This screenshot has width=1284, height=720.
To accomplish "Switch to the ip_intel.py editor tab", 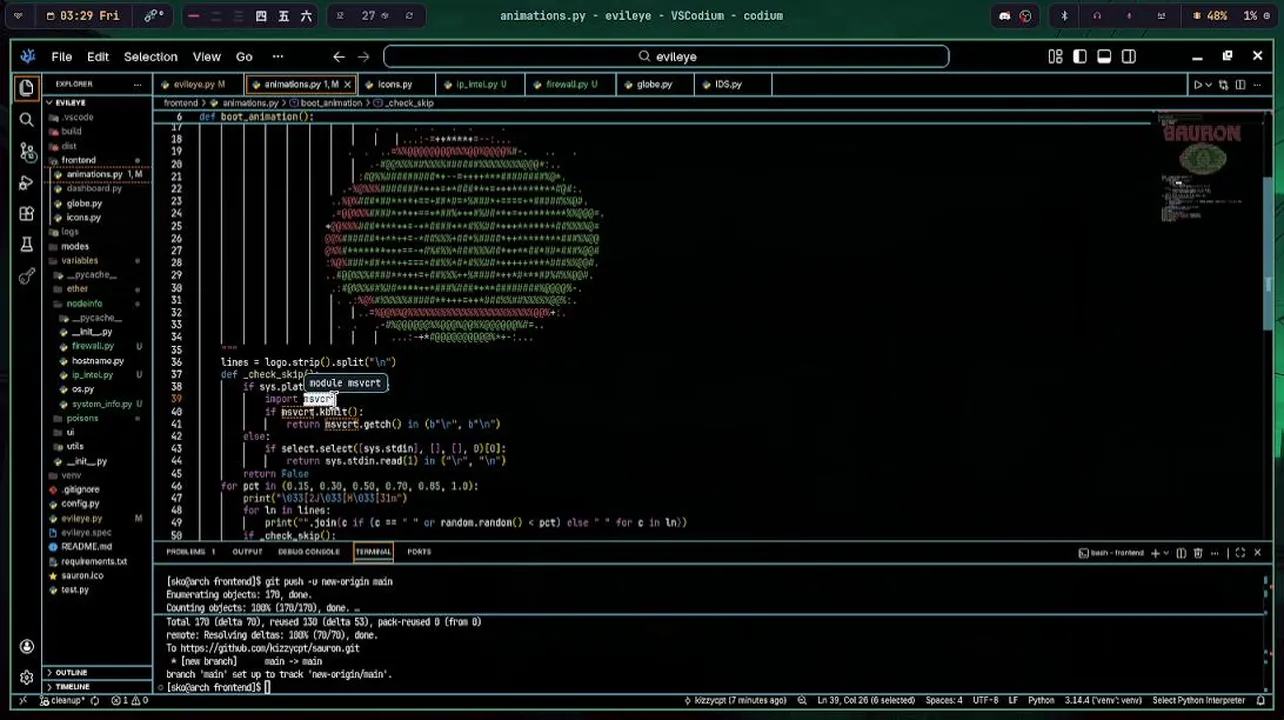I will (x=481, y=85).
